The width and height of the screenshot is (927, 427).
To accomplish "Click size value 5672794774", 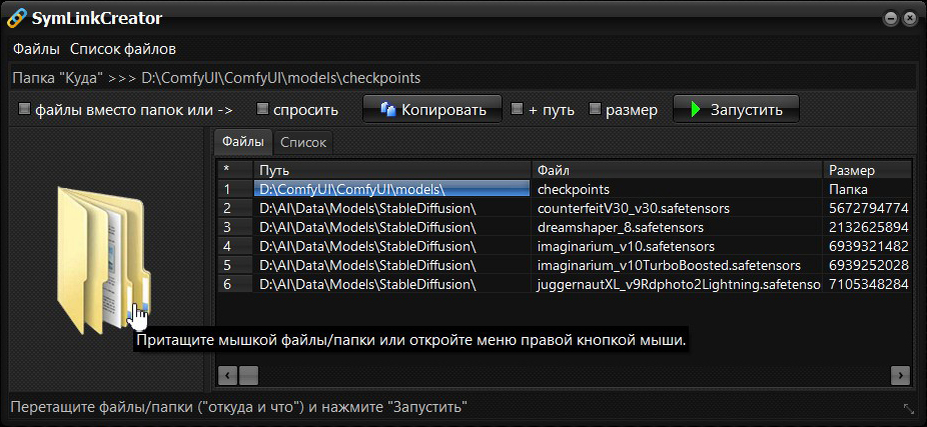I will pos(867,208).
